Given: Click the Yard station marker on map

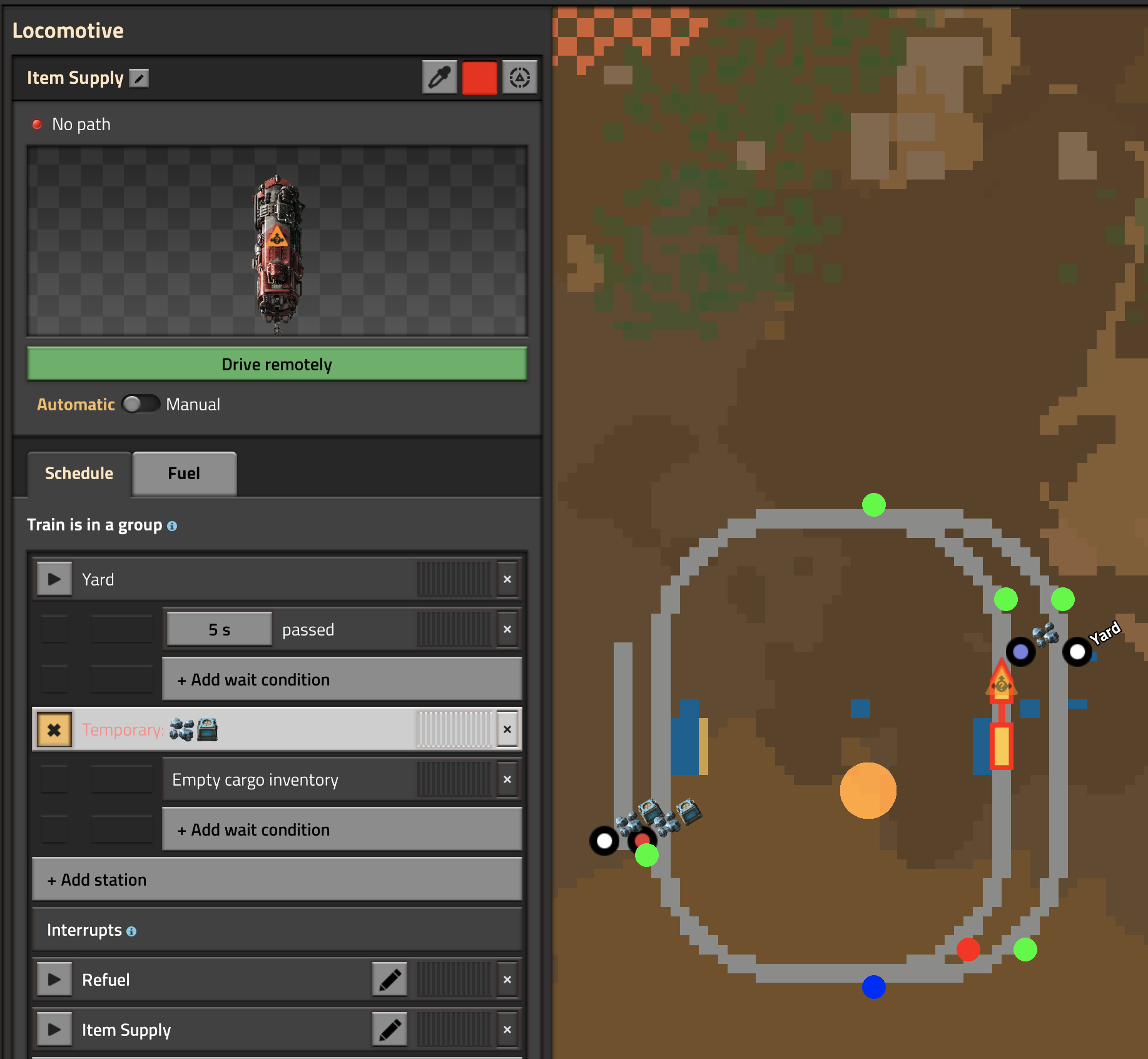Looking at the screenshot, I should click(x=1077, y=652).
